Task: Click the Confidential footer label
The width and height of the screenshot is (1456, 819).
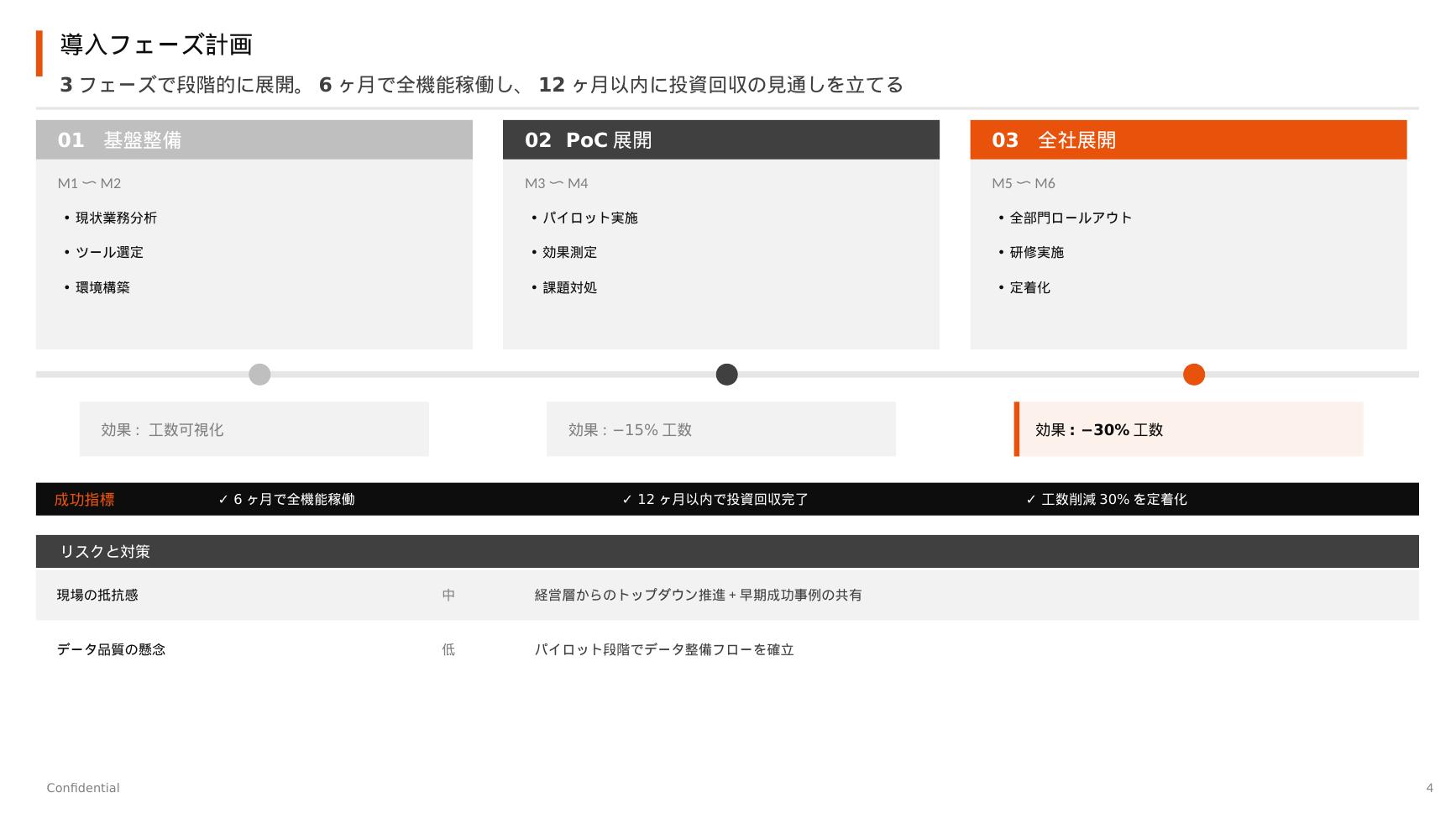Action: [84, 787]
